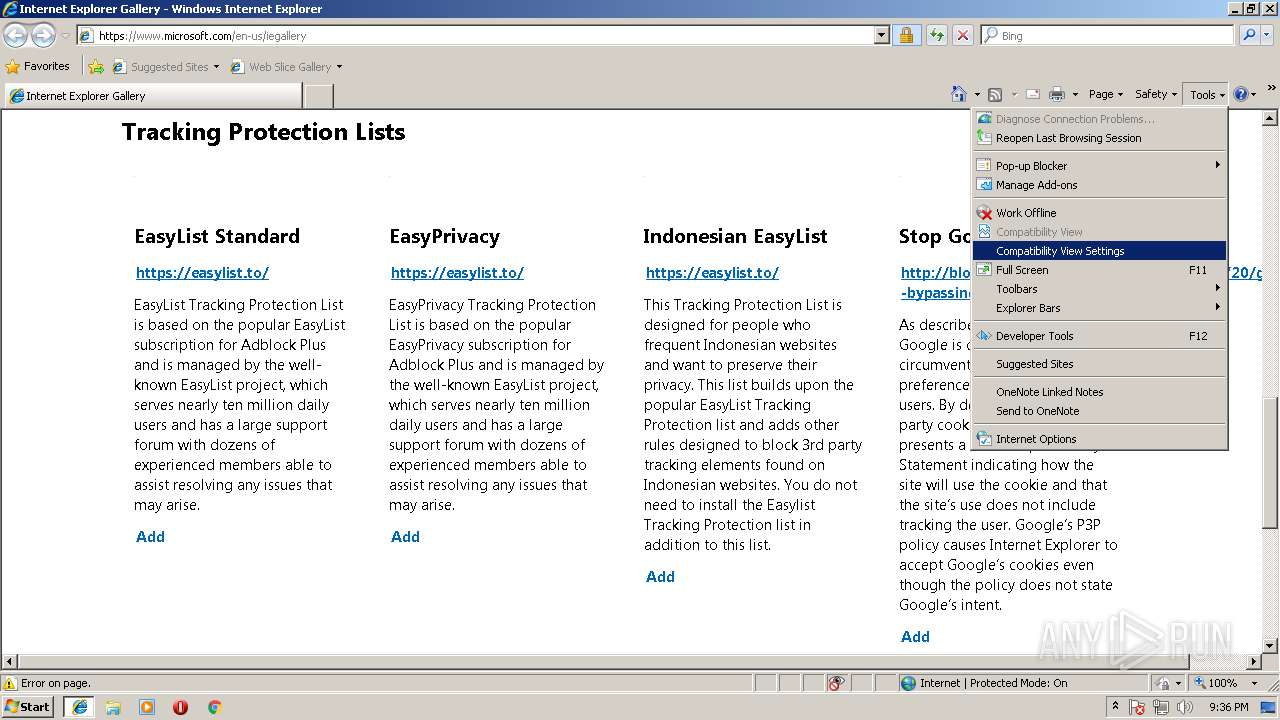Go to the Home page icon
Image resolution: width=1280 pixels, height=720 pixels.
pyautogui.click(x=959, y=94)
